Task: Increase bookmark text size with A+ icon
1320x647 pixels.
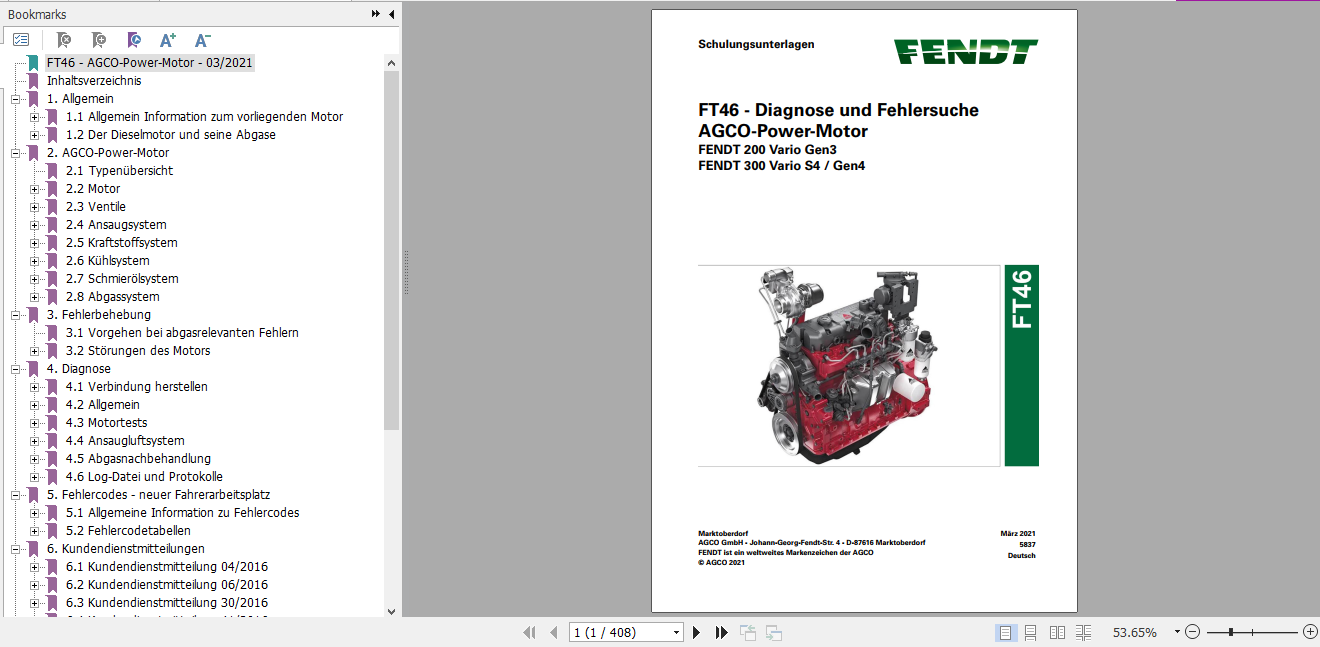Action: 167,39
